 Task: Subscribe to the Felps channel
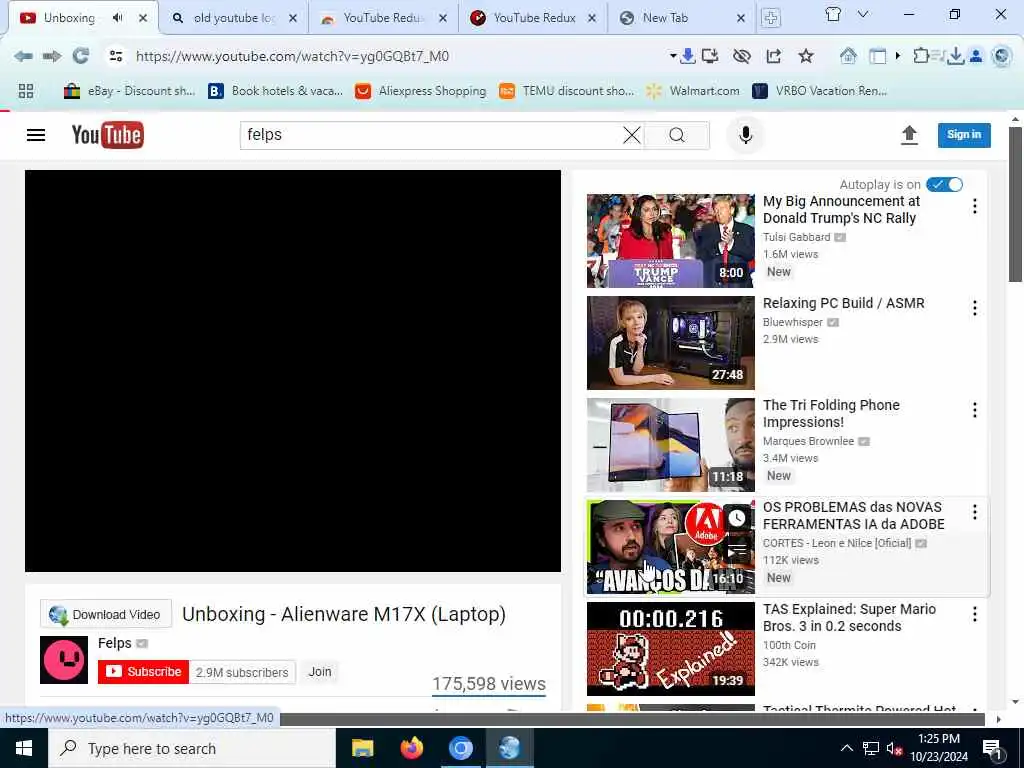tap(144, 671)
